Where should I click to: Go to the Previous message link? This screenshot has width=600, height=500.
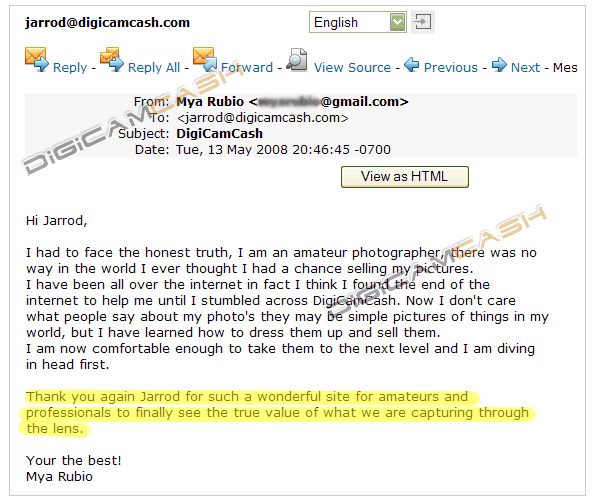pyautogui.click(x=451, y=68)
